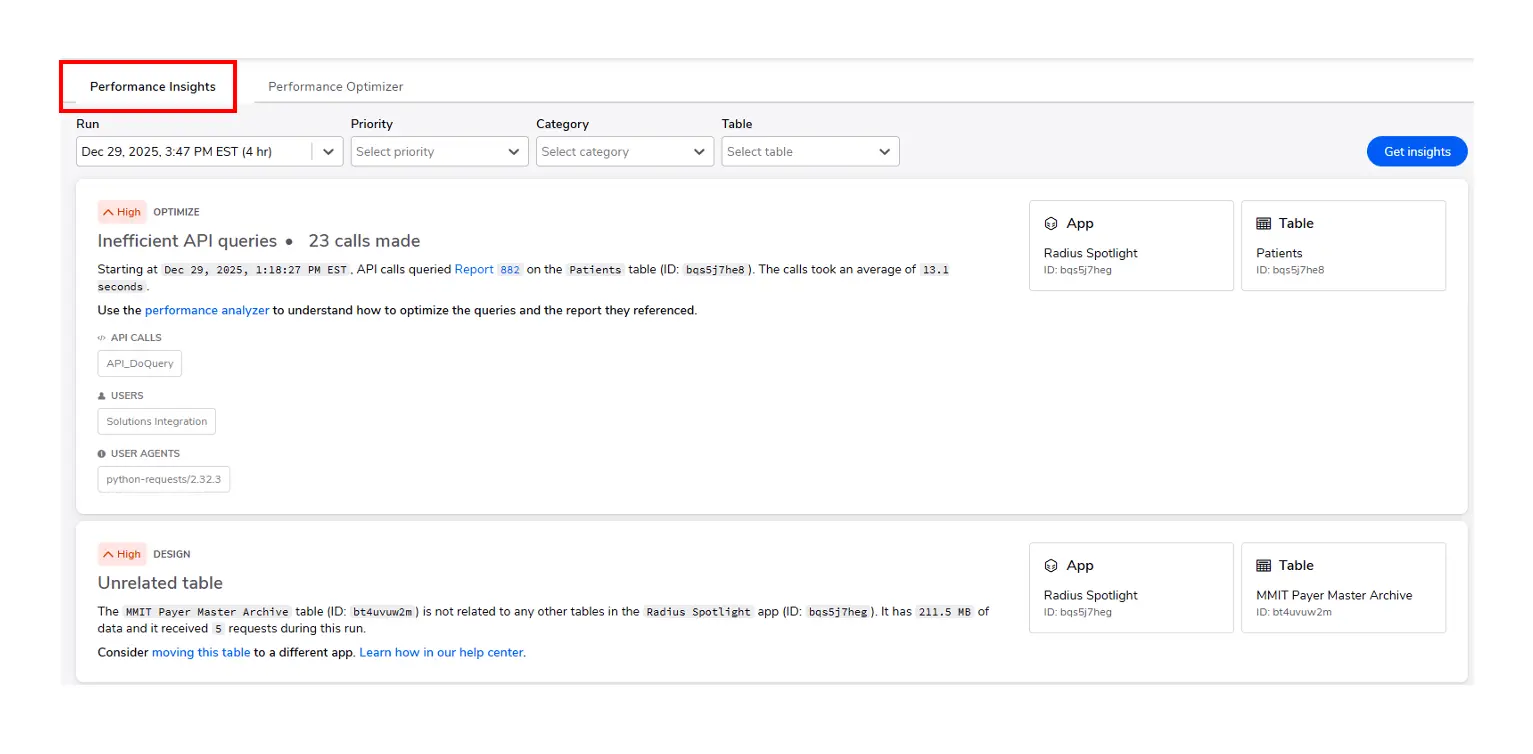This screenshot has width=1533, height=754.
Task: Select the API_DoQuery chip
Action: 139,363
